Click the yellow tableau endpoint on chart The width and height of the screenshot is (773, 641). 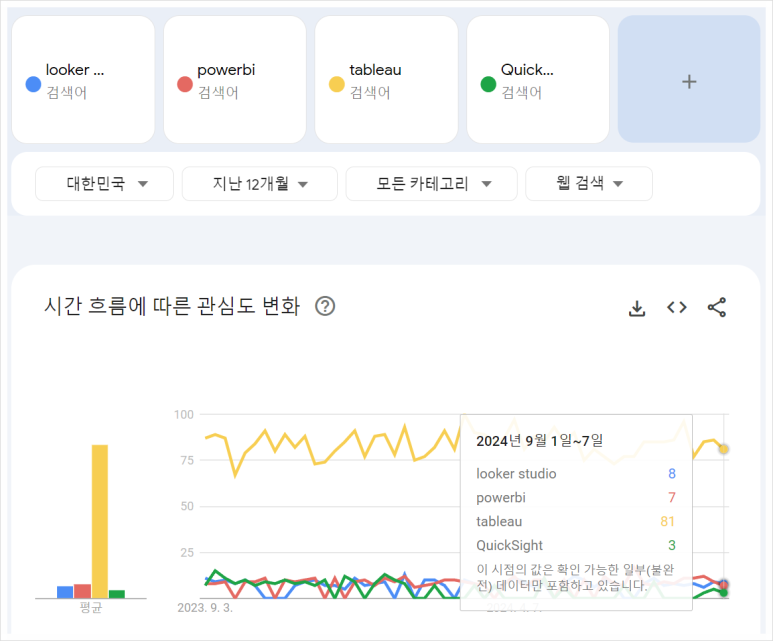723,449
